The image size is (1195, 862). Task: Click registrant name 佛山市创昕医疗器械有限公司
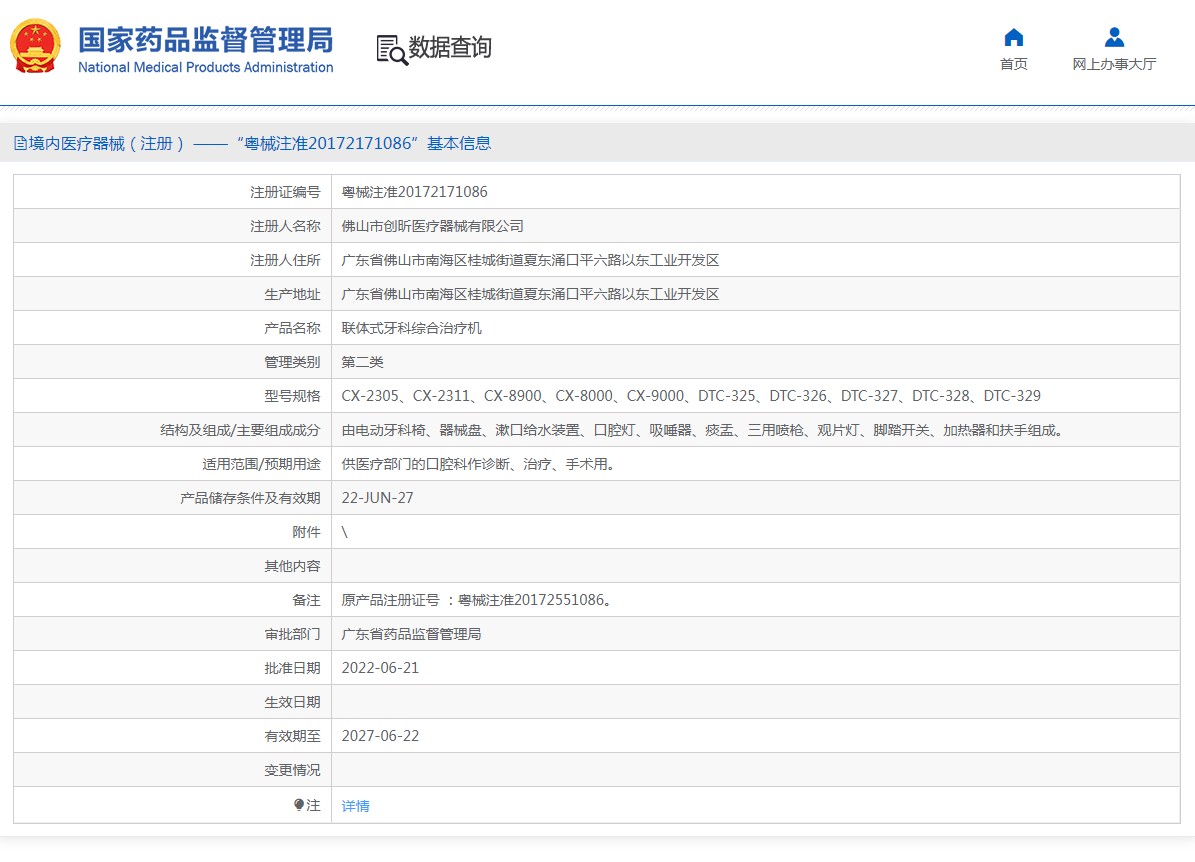pyautogui.click(x=432, y=226)
